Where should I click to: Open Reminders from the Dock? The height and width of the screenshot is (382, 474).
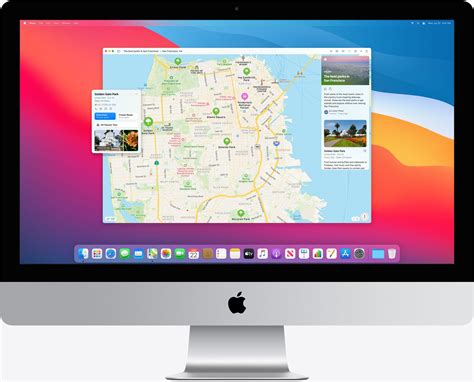pos(221,254)
